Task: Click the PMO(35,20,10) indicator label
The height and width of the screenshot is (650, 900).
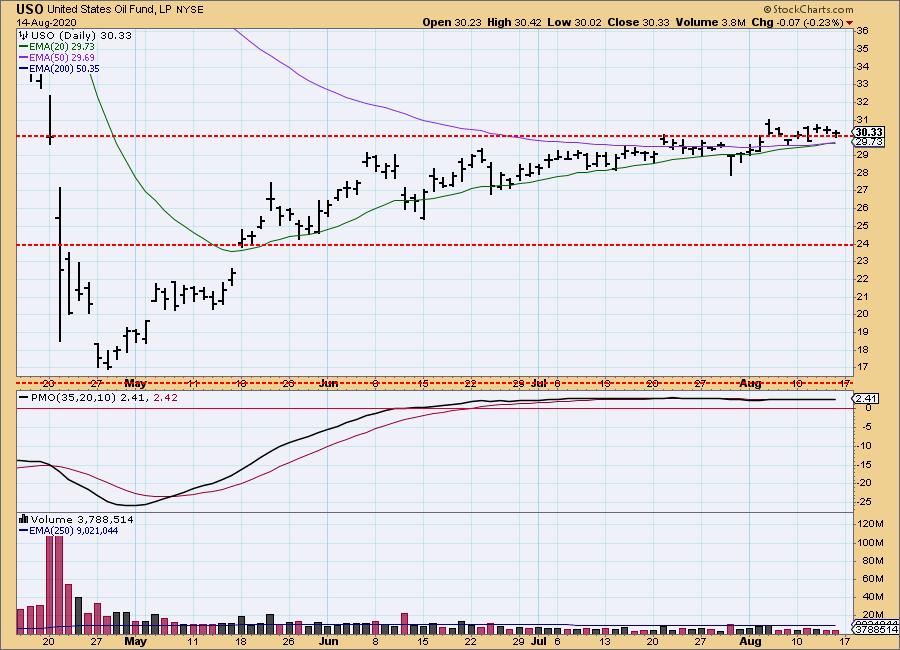Action: click(x=73, y=397)
